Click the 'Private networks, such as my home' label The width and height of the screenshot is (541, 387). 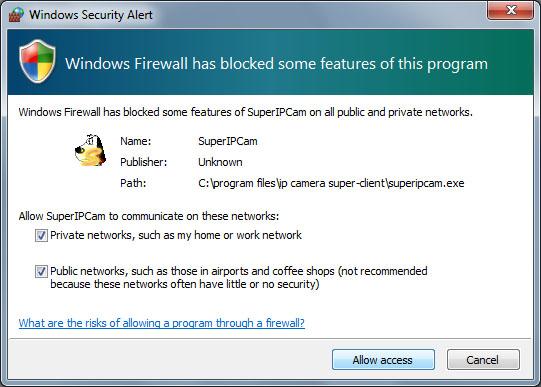click(x=176, y=235)
